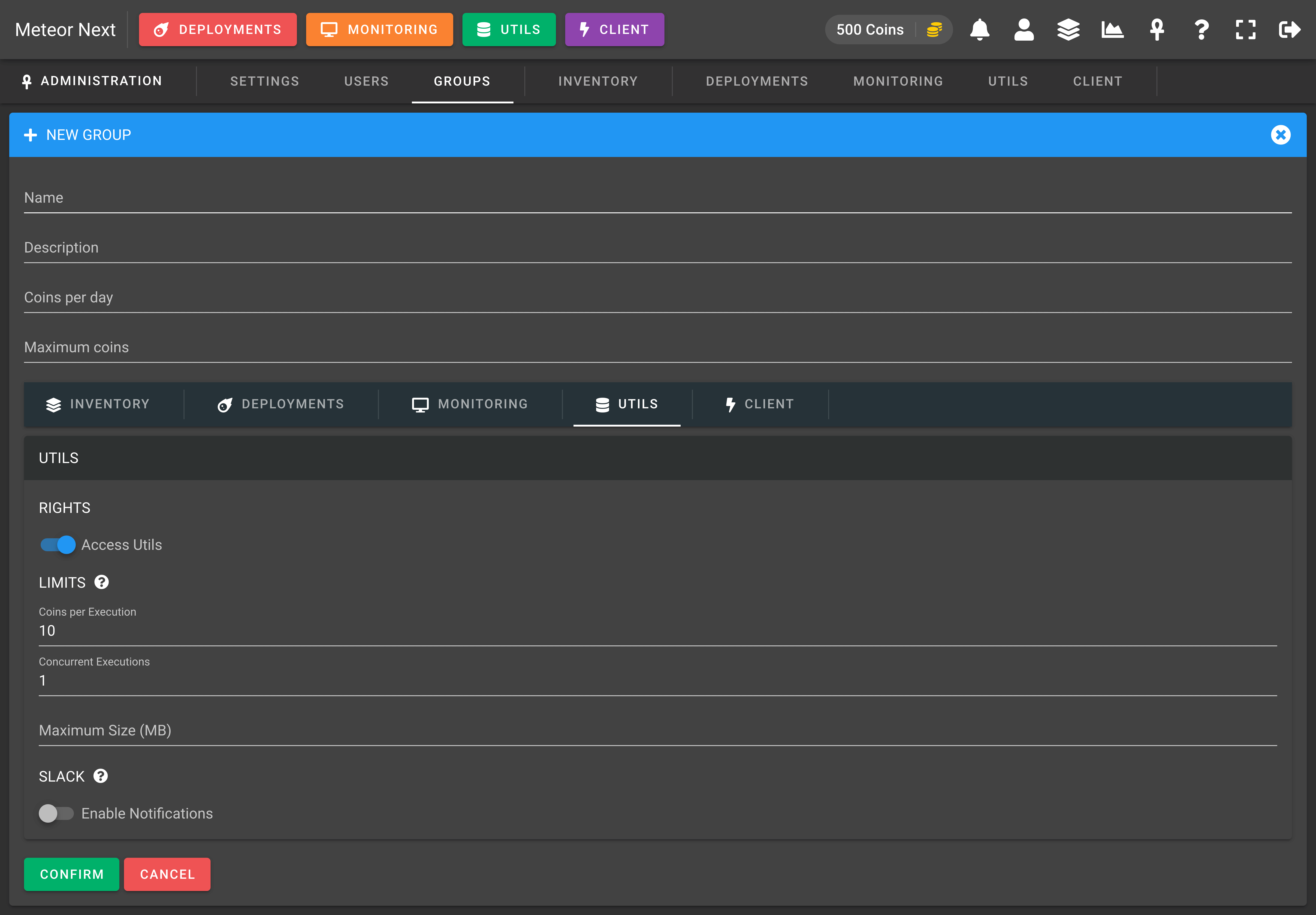Switch to Deployments admin tab
1316x915 pixels.
(x=757, y=81)
